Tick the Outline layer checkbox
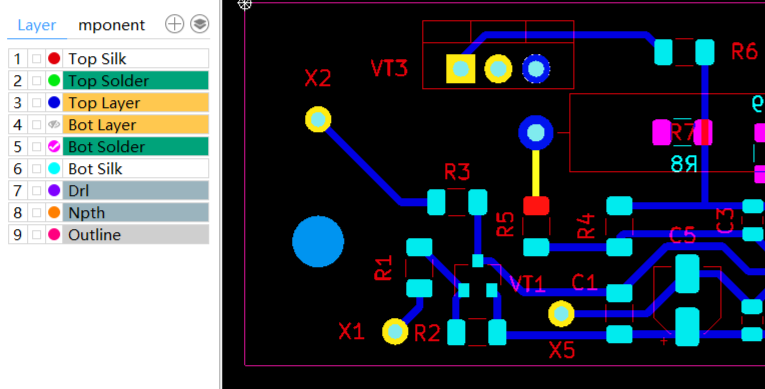 36,235
